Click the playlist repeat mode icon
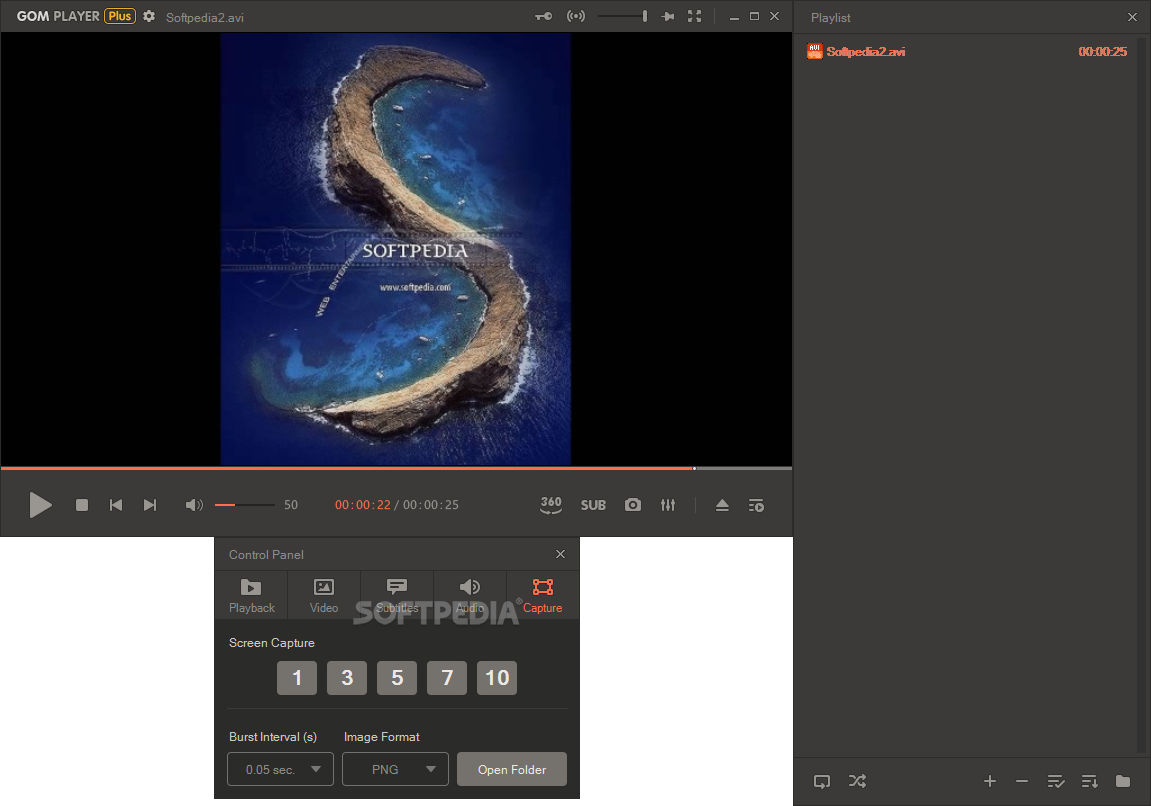 (x=822, y=781)
